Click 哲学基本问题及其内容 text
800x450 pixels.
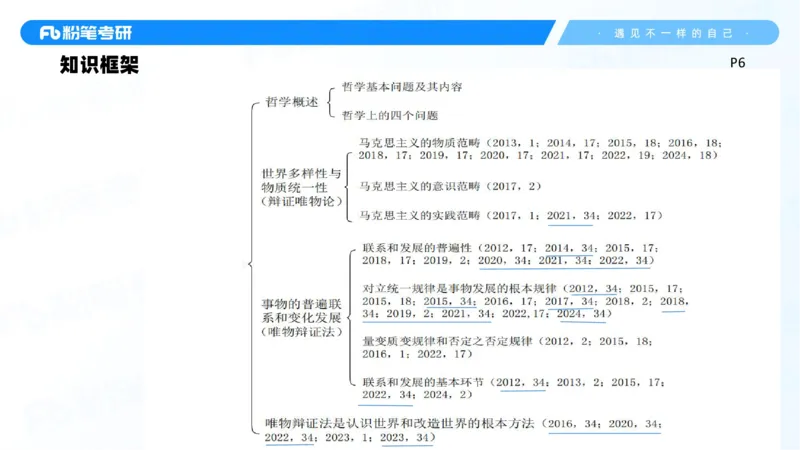click(x=402, y=87)
